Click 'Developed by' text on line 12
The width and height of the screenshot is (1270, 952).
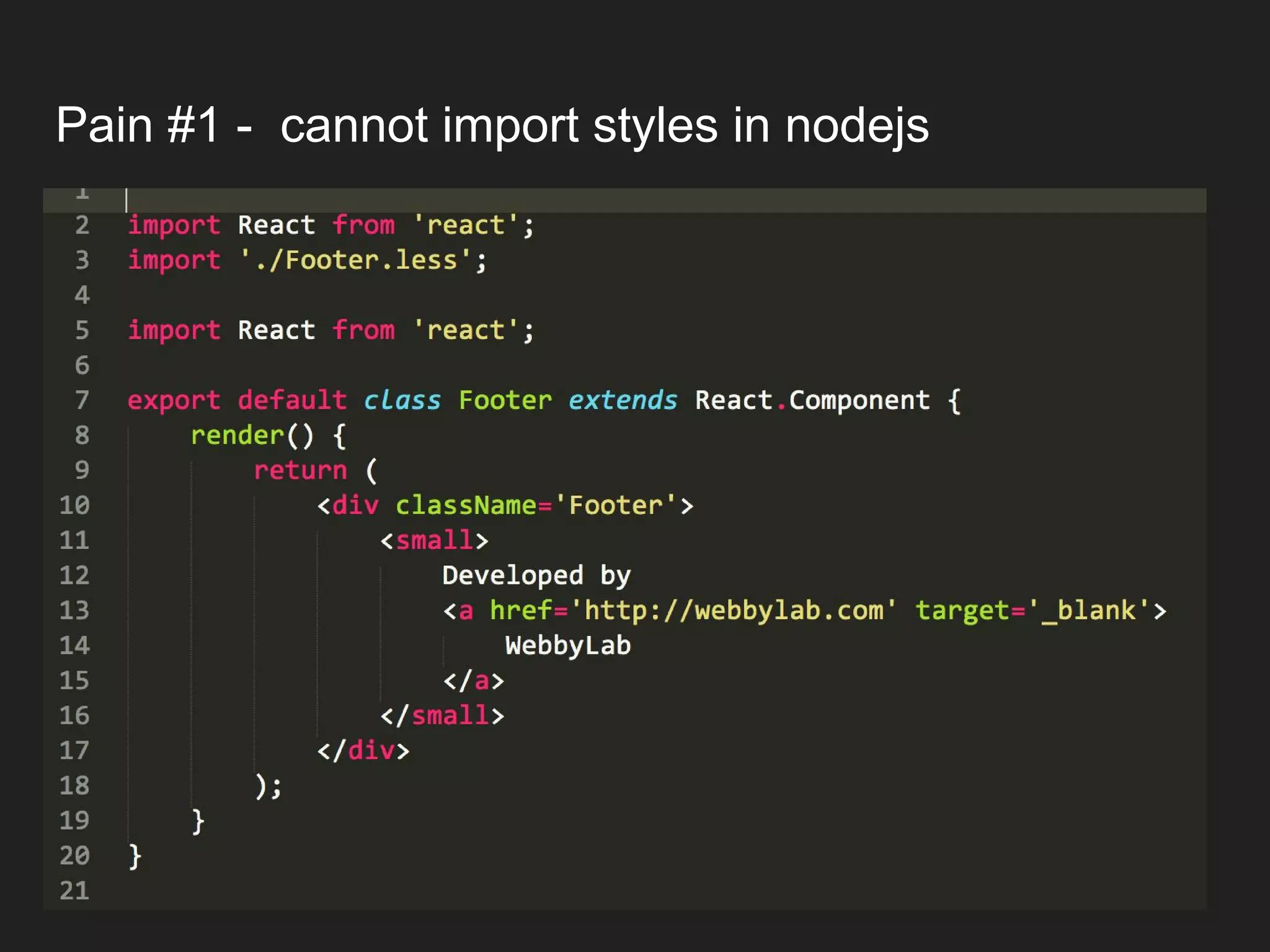[x=536, y=576]
